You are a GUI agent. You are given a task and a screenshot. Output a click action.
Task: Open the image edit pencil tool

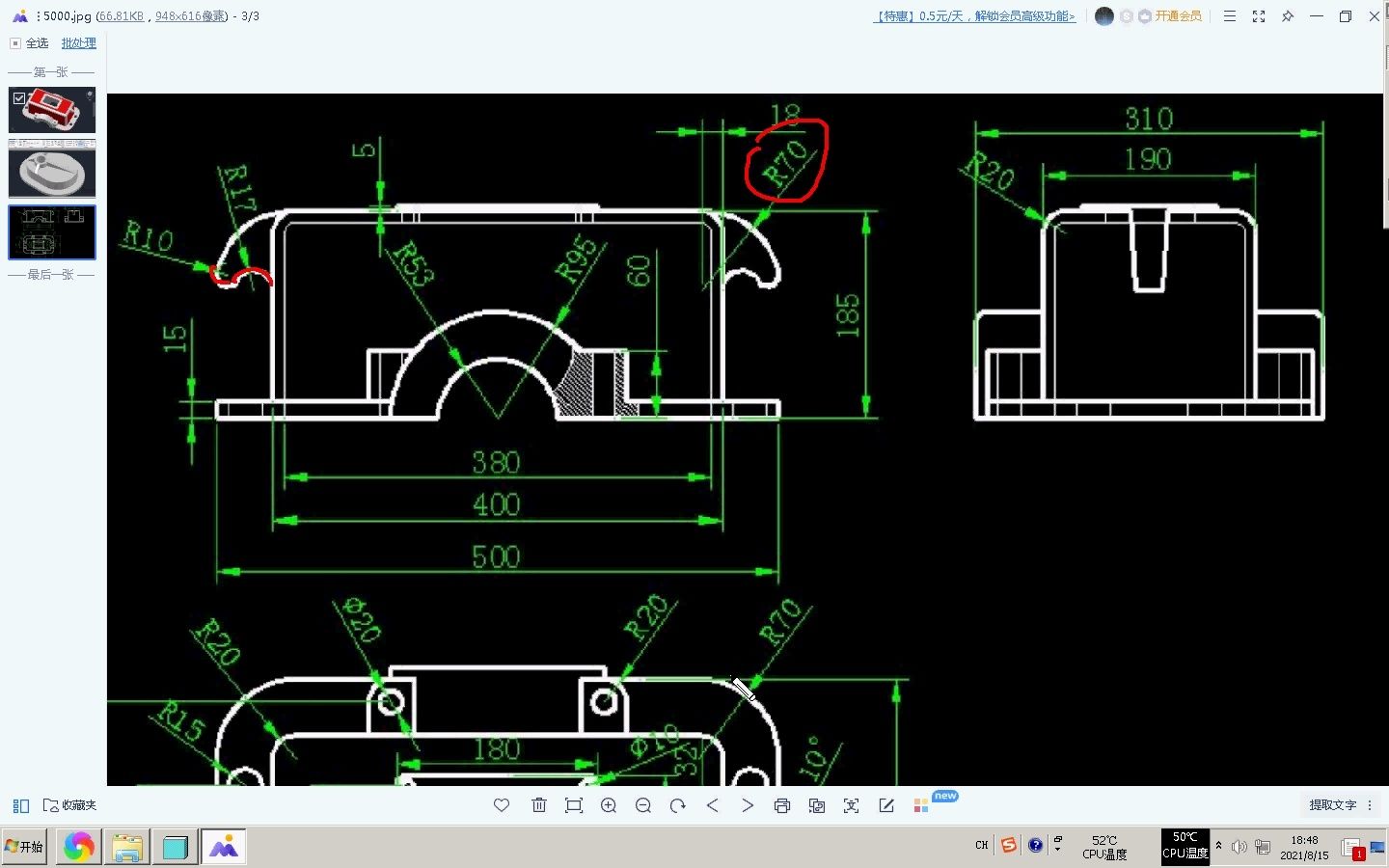coord(886,805)
